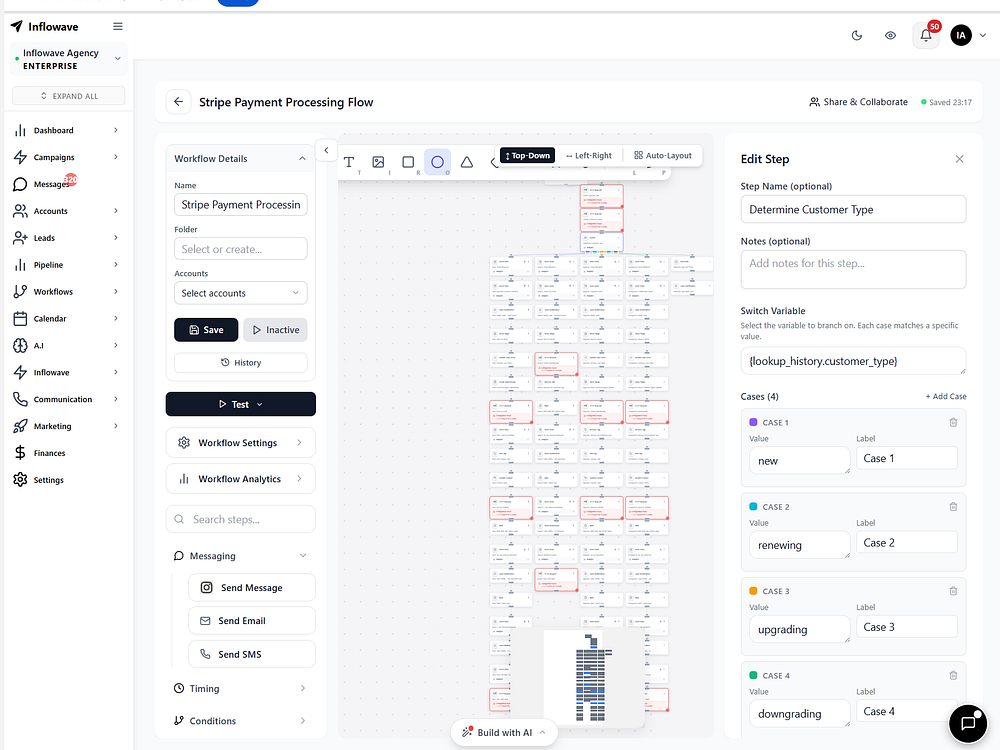
Task: Open workflow History
Action: pyautogui.click(x=240, y=362)
